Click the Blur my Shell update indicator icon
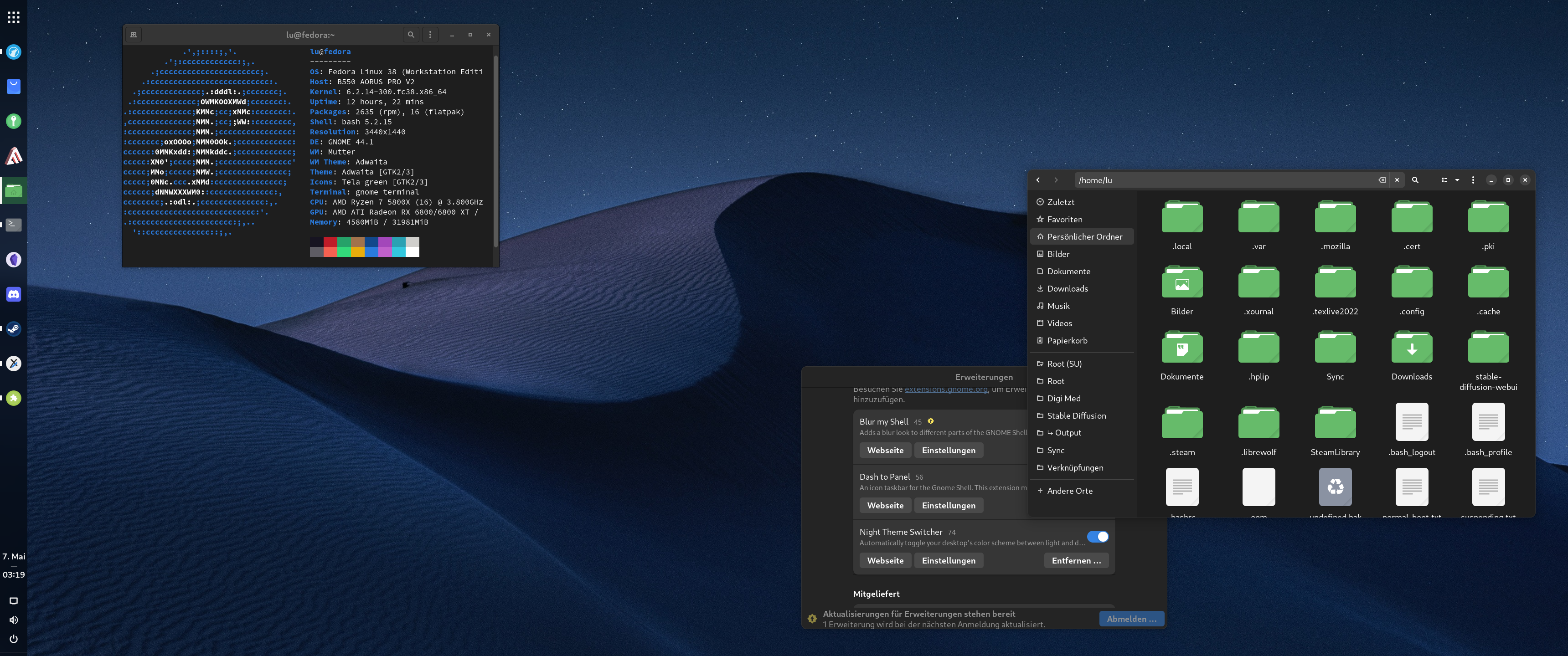This screenshot has width=1568, height=656. [931, 421]
